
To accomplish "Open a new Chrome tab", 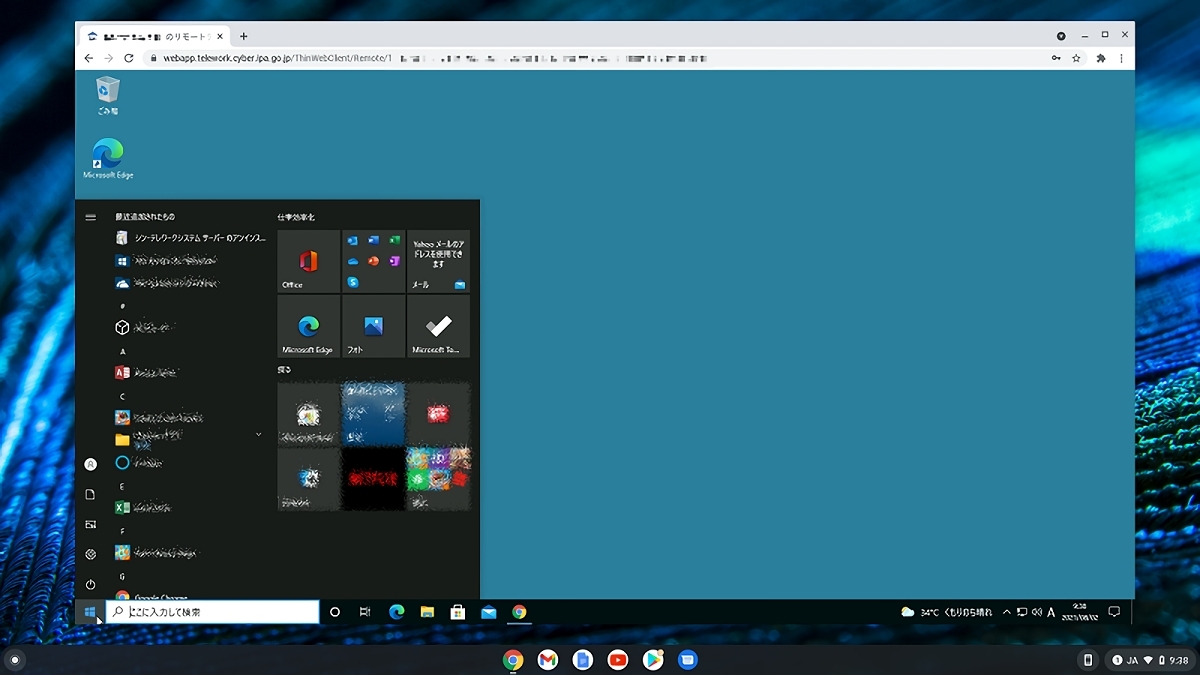I will [x=244, y=36].
